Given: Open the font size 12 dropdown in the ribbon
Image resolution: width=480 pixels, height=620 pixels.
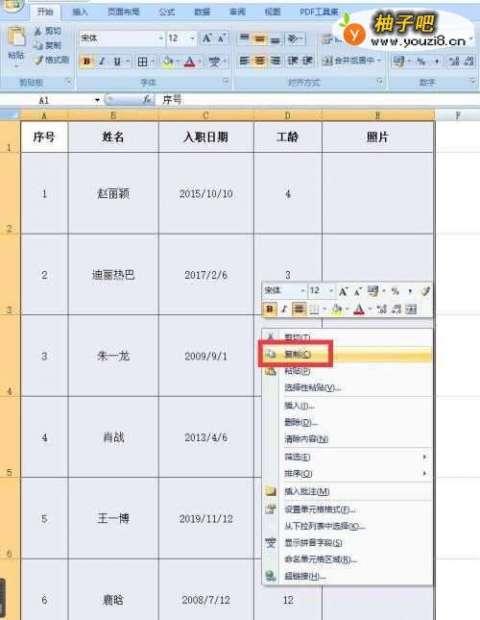Looking at the screenshot, I should tap(192, 38).
